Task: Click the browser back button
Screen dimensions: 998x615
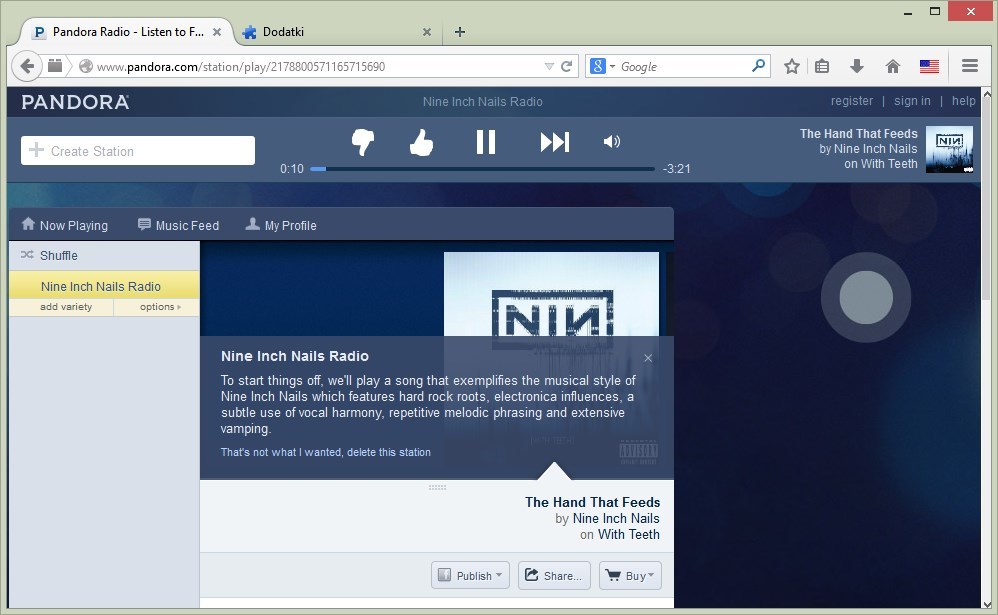Action: [27, 66]
